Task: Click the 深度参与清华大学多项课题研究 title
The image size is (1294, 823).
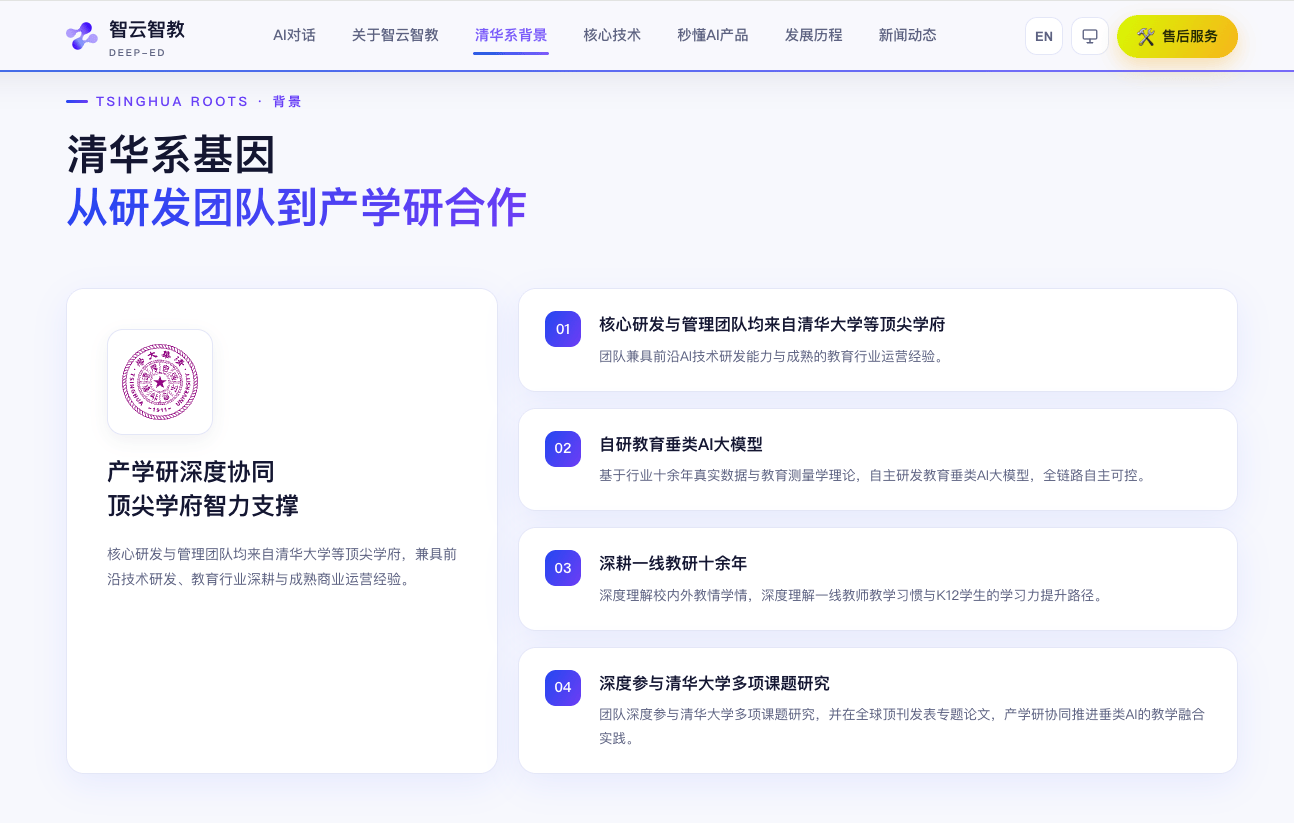Action: click(714, 683)
